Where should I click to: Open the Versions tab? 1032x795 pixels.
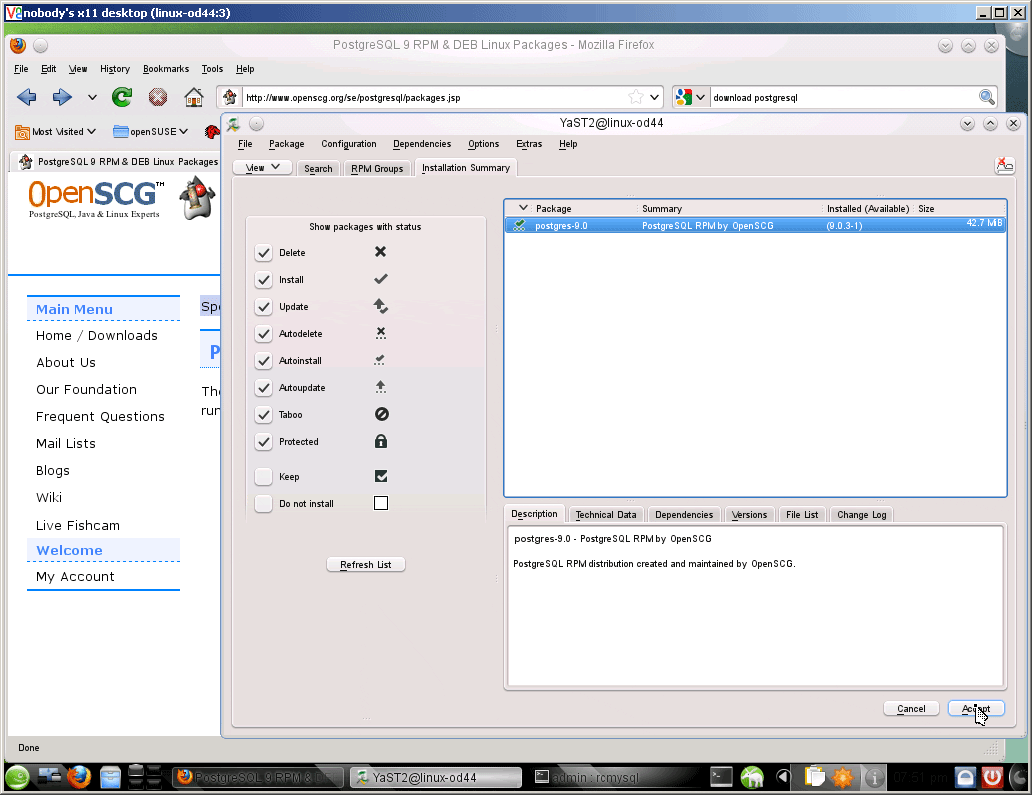749,515
